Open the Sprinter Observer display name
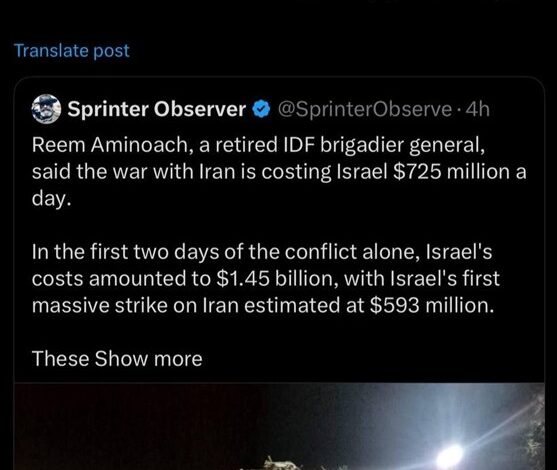 coord(157,109)
